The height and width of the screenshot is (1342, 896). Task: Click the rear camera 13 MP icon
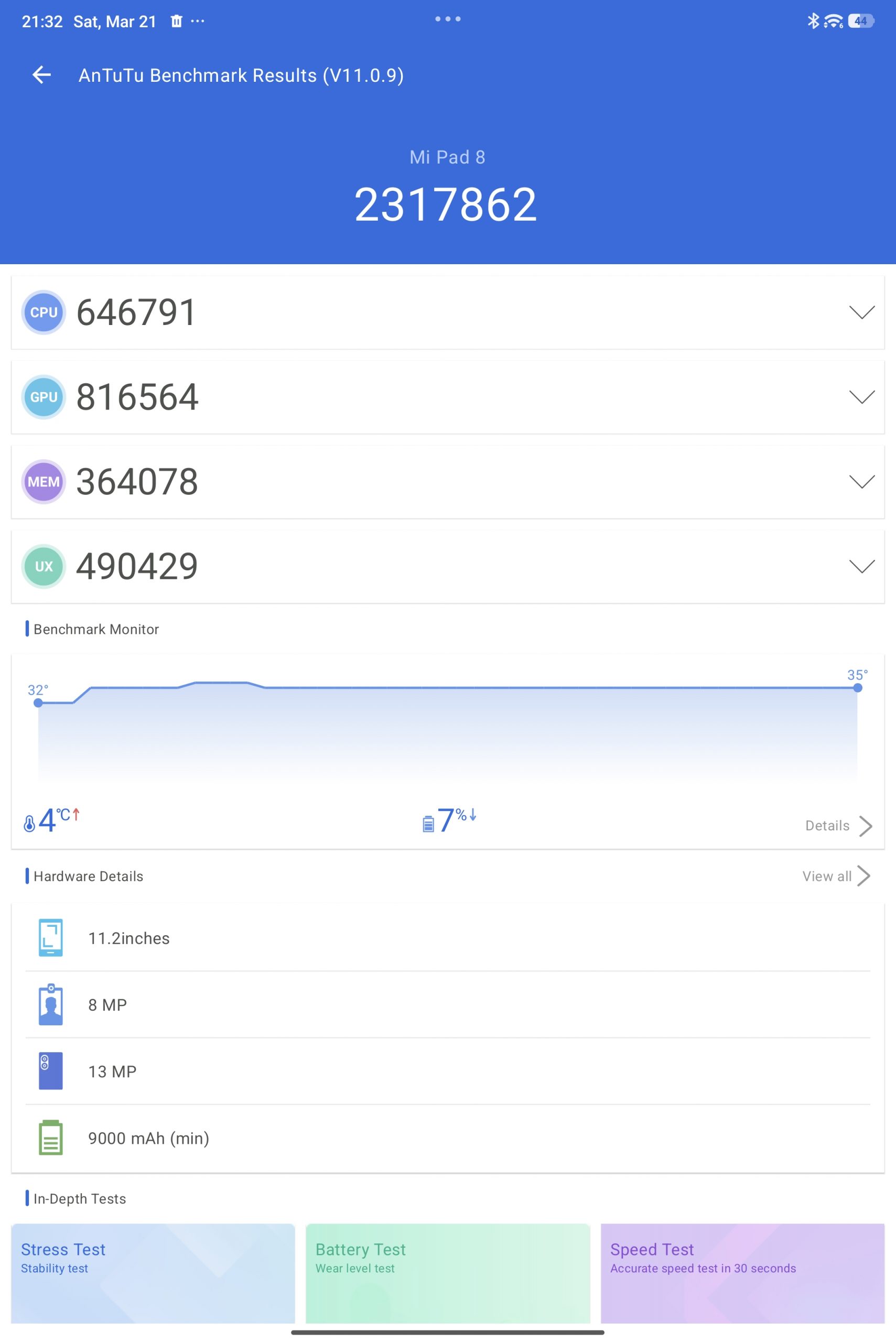[50, 1071]
